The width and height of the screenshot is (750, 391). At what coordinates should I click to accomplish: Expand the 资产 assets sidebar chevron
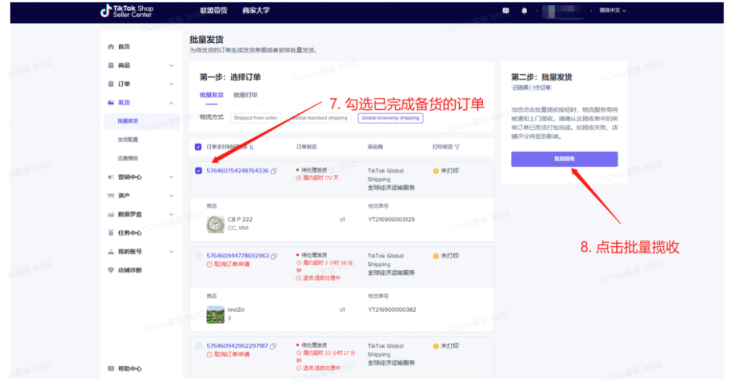pyautogui.click(x=171, y=196)
